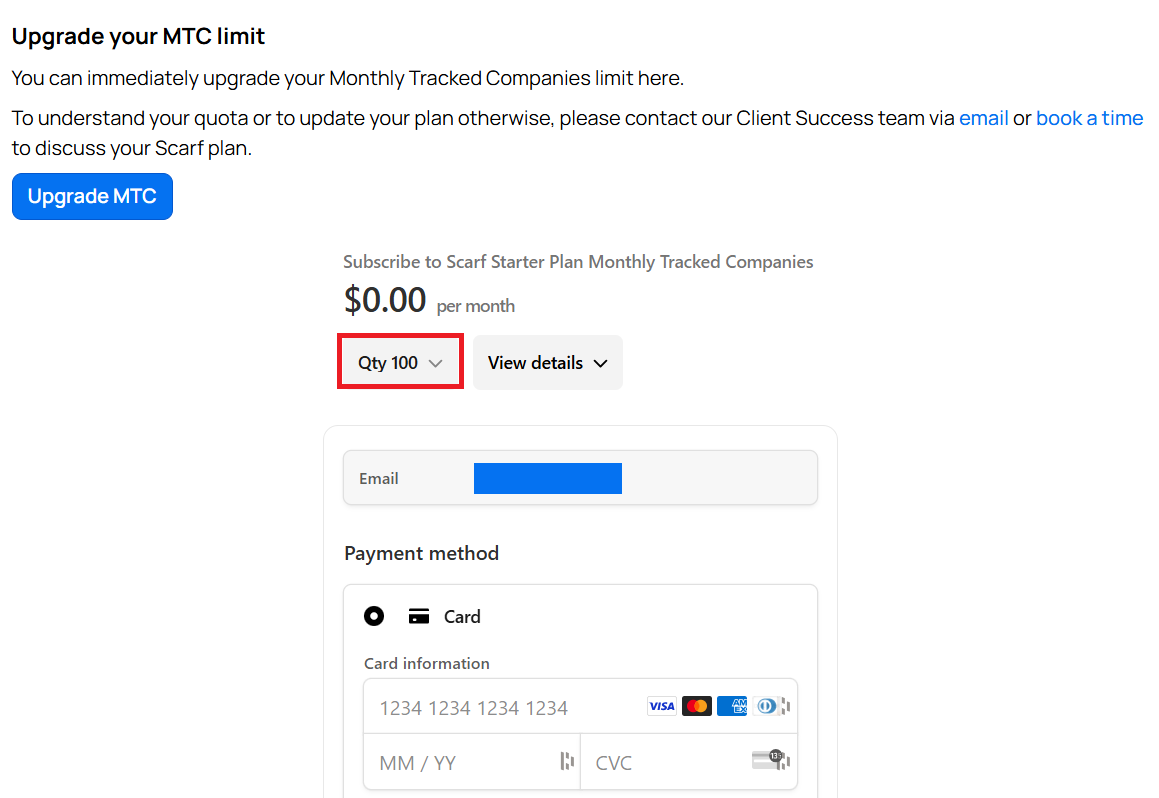Select the Card payment radio button
The height and width of the screenshot is (798, 1159).
pos(374,617)
